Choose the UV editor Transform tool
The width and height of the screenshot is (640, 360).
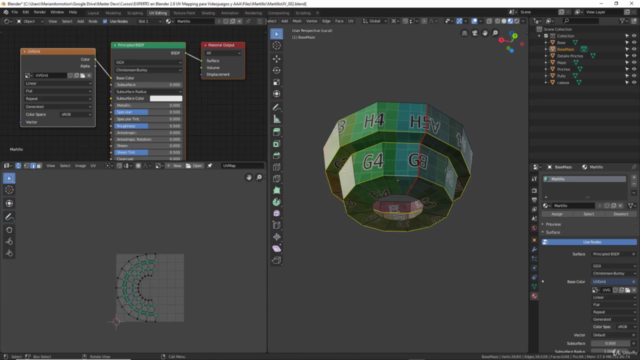9,203
